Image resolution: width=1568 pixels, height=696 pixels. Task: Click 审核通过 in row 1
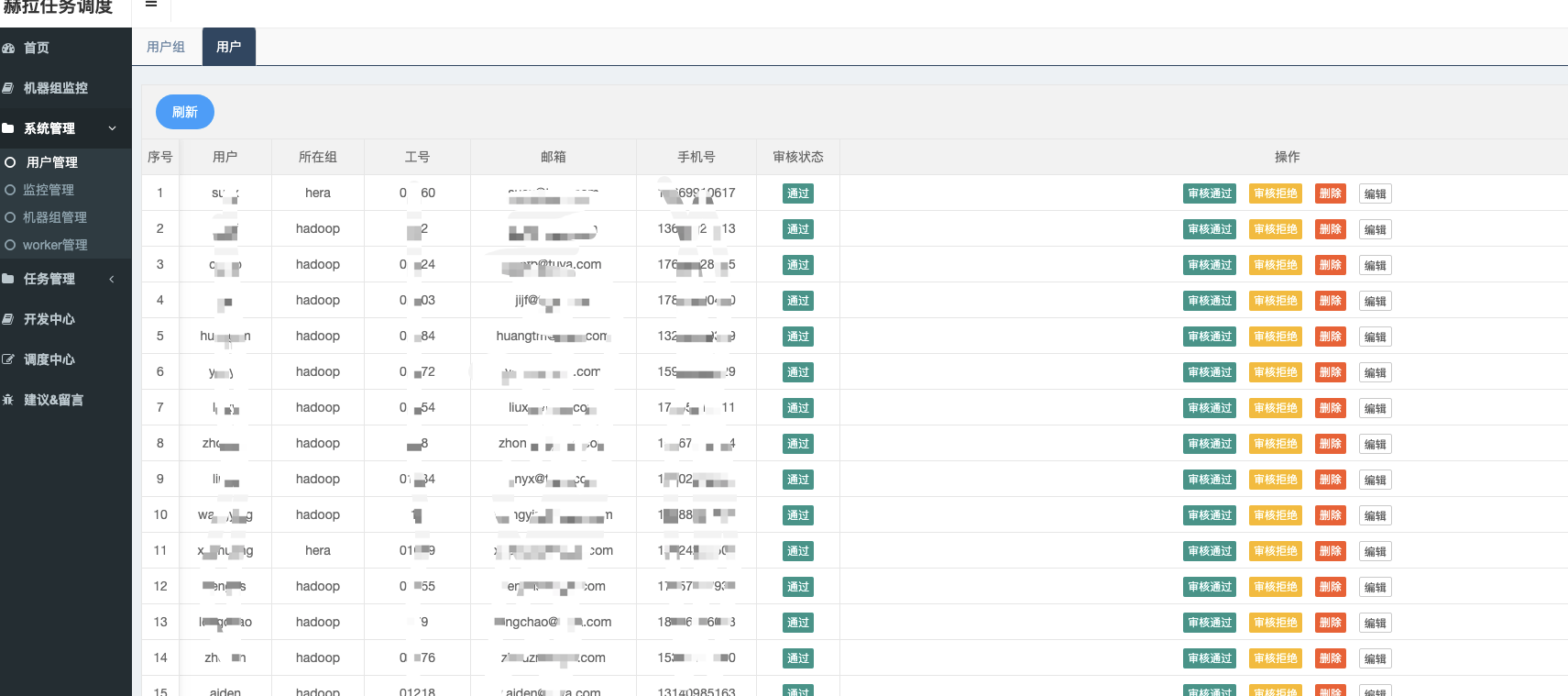pos(1210,193)
